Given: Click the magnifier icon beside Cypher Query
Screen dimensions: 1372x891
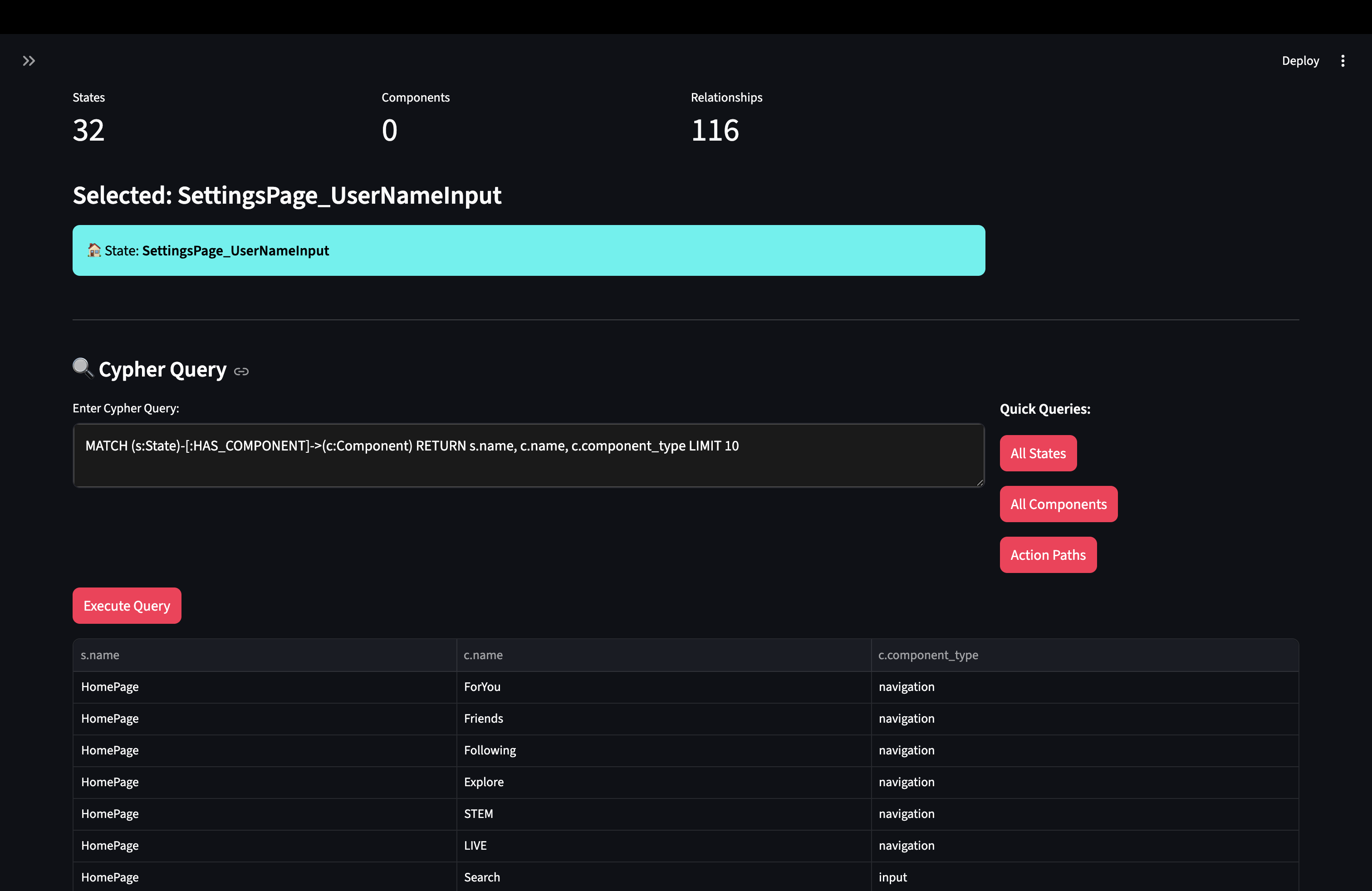Looking at the screenshot, I should tap(83, 367).
